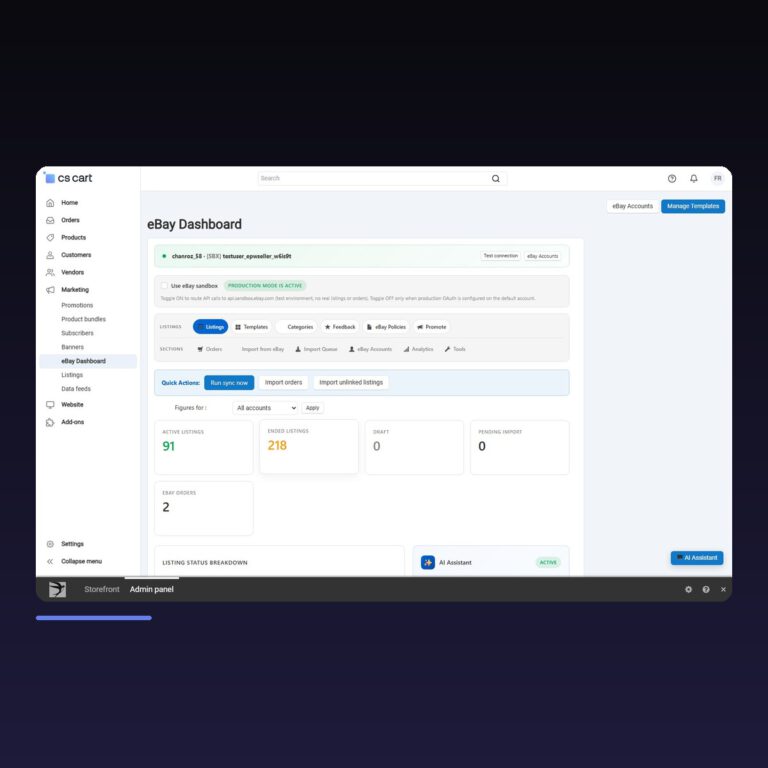768x768 pixels.
Task: Open Product bundles in sidebar
Action: tap(83, 319)
